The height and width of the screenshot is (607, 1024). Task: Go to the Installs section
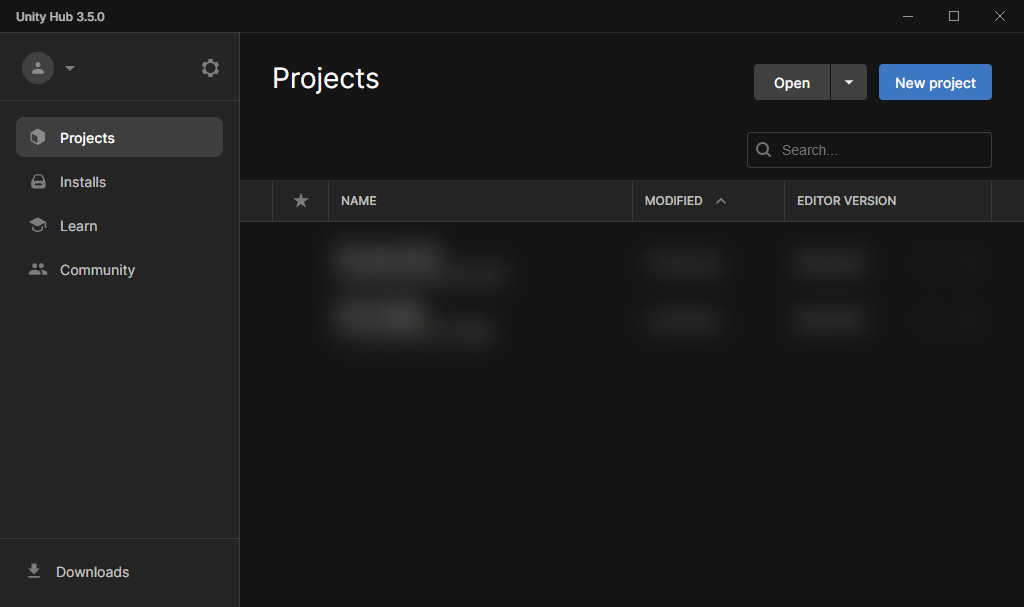click(x=82, y=182)
